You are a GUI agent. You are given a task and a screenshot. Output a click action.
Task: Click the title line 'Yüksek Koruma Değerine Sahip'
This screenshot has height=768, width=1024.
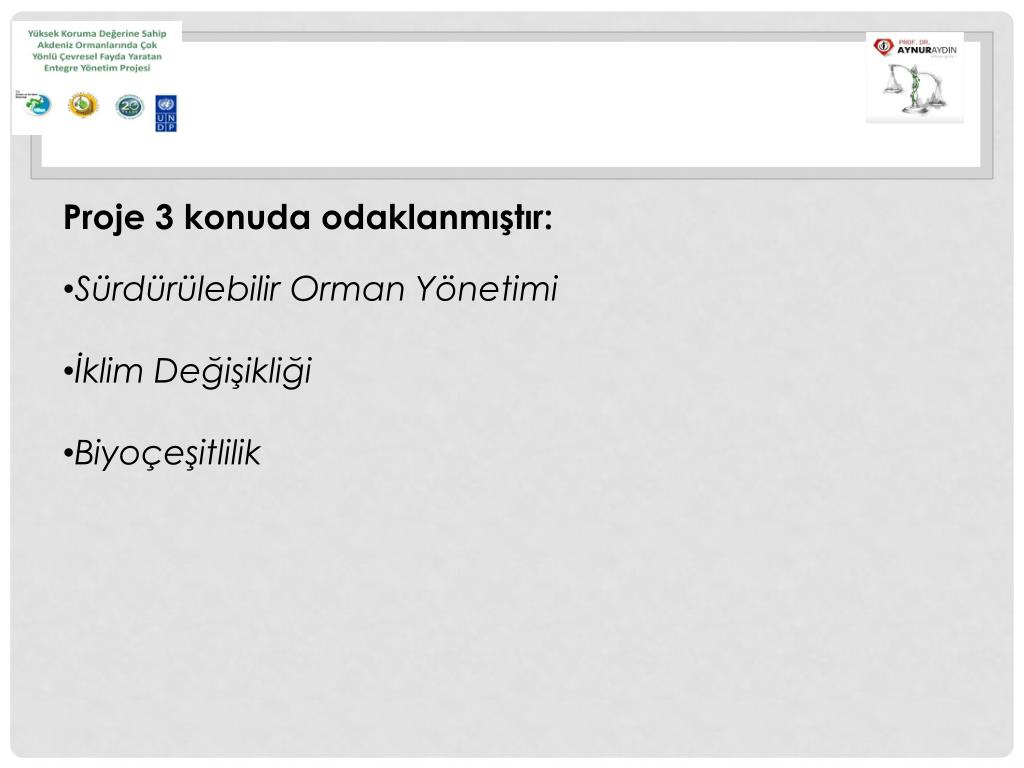(97, 33)
